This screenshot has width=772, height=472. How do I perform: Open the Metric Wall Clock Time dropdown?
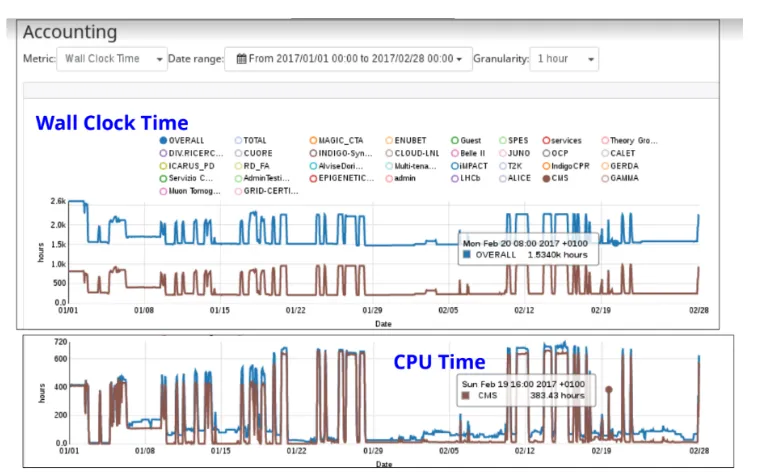[x=112, y=59]
